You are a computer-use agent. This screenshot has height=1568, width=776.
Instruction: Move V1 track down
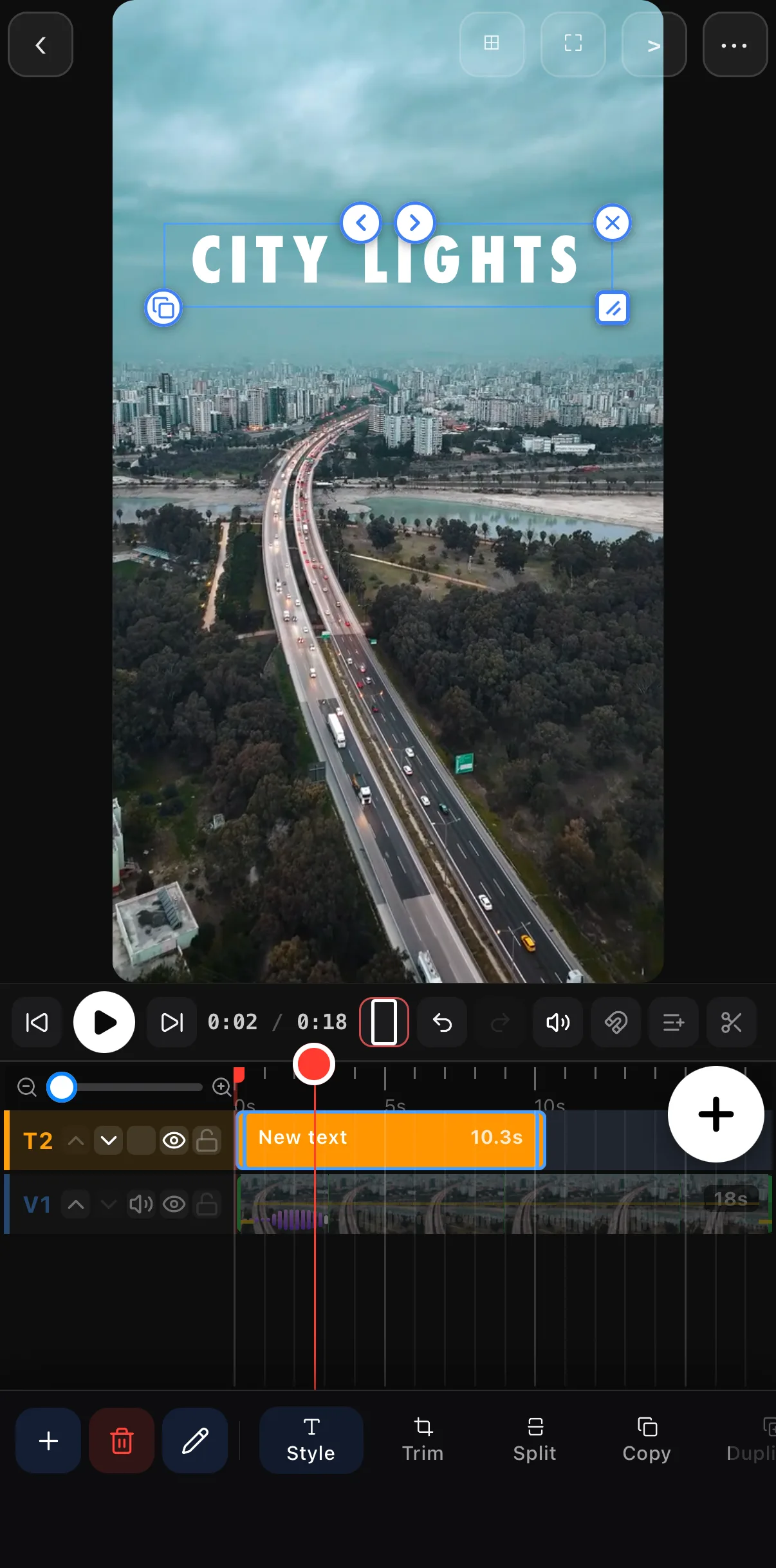tap(109, 1204)
